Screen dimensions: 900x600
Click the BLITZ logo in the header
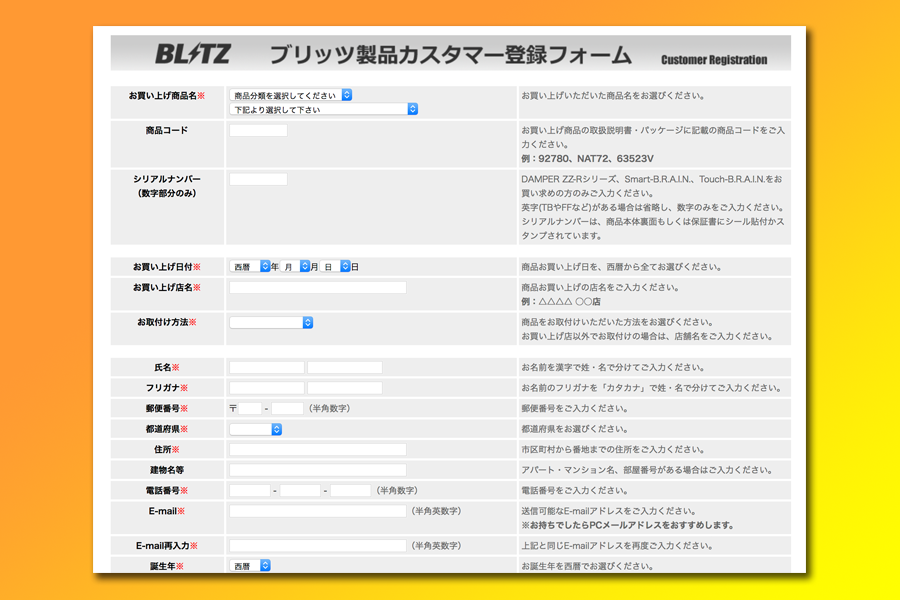193,54
